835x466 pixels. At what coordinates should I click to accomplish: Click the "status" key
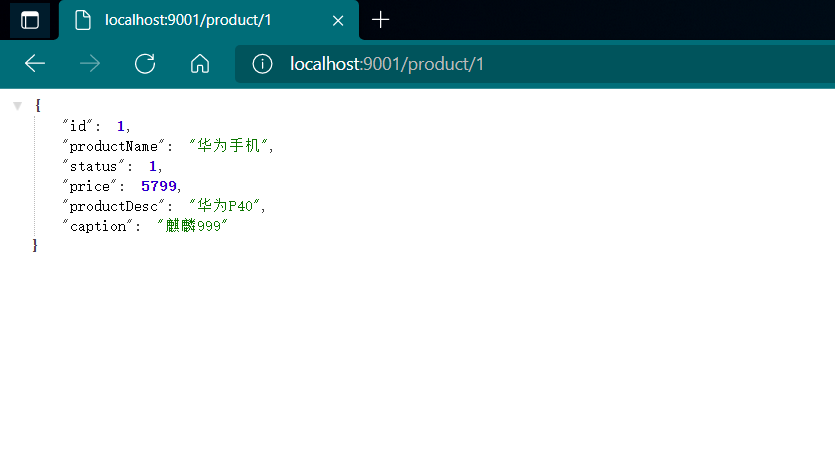click(x=94, y=166)
